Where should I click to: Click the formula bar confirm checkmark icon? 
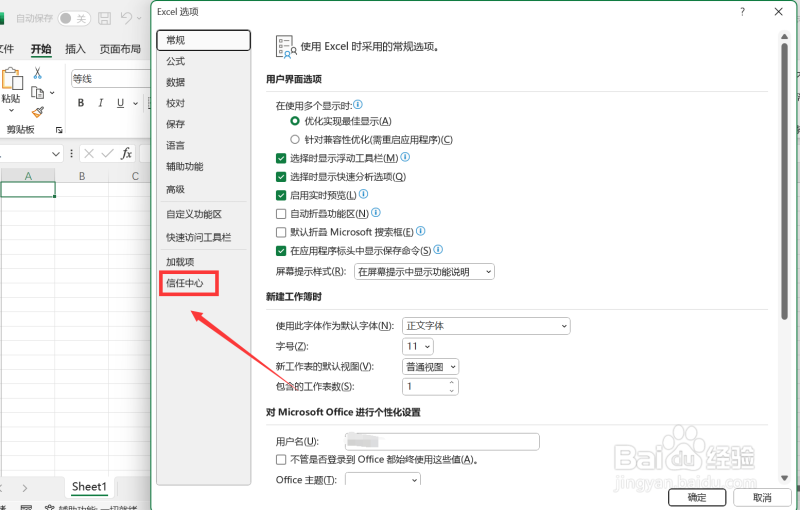click(x=107, y=154)
